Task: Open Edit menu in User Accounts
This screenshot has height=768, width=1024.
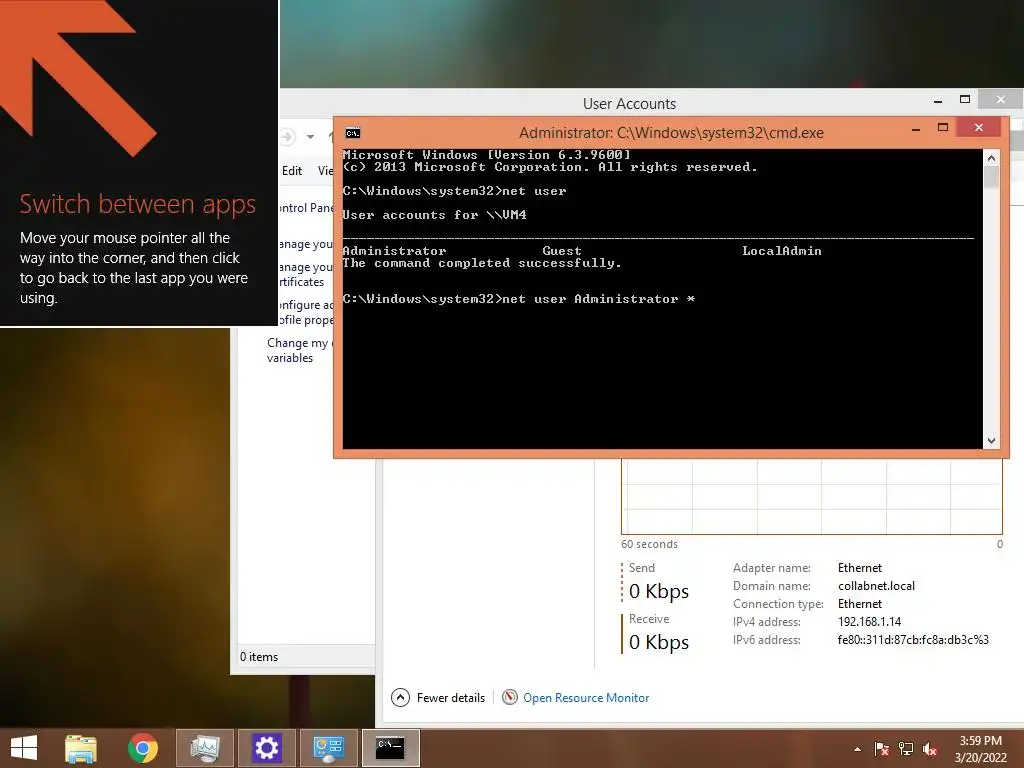Action: [x=292, y=170]
